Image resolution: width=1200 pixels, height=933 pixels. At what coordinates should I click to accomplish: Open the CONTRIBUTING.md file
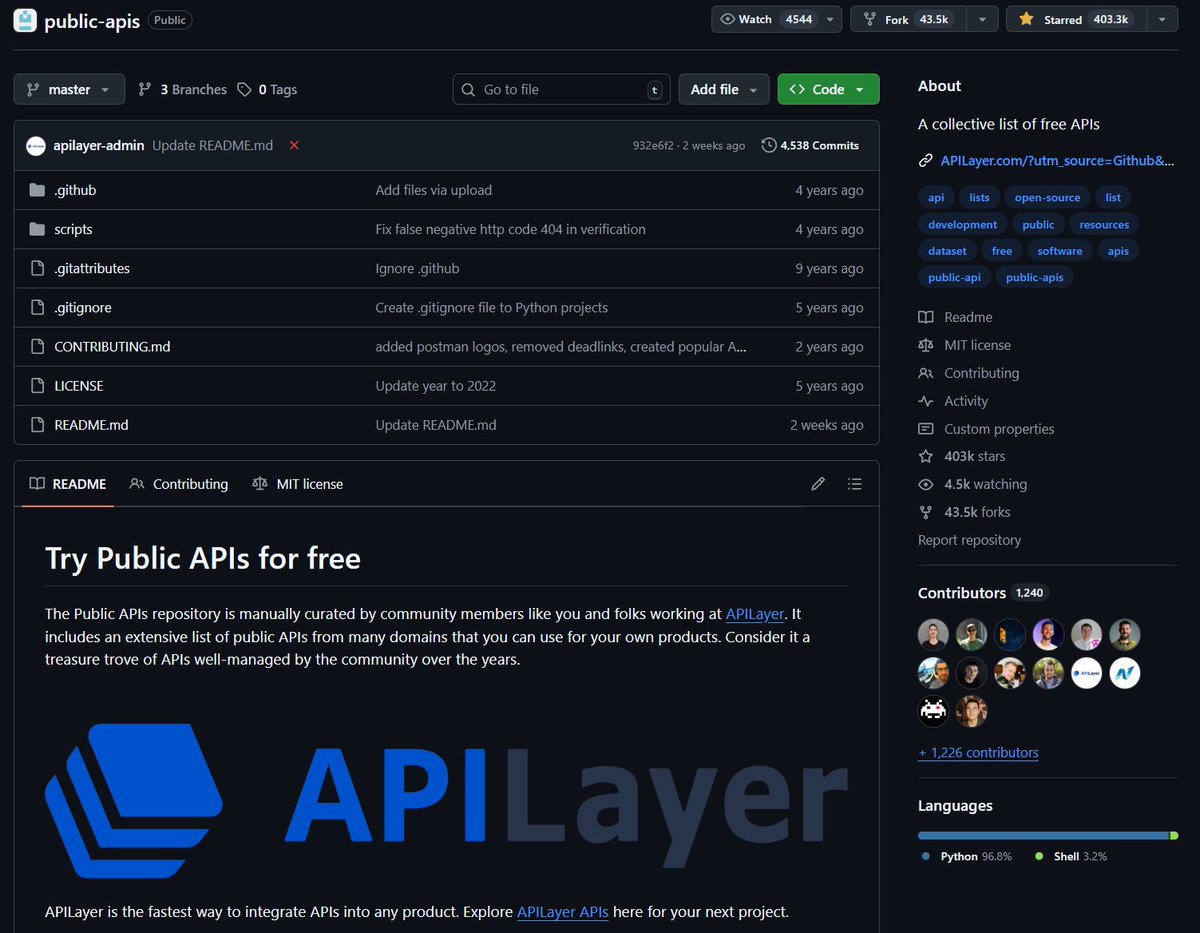112,347
